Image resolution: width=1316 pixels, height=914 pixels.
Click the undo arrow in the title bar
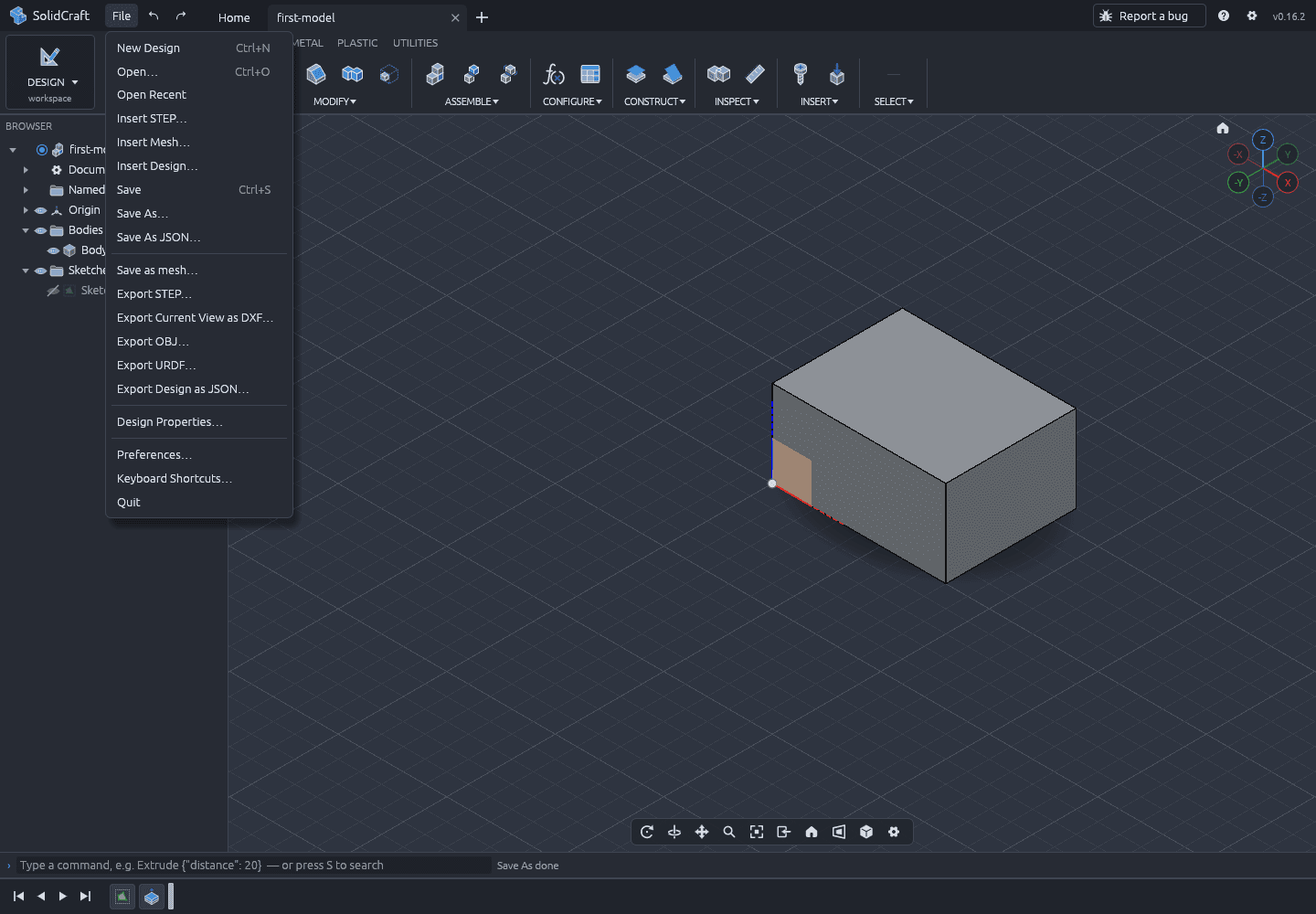click(x=154, y=16)
